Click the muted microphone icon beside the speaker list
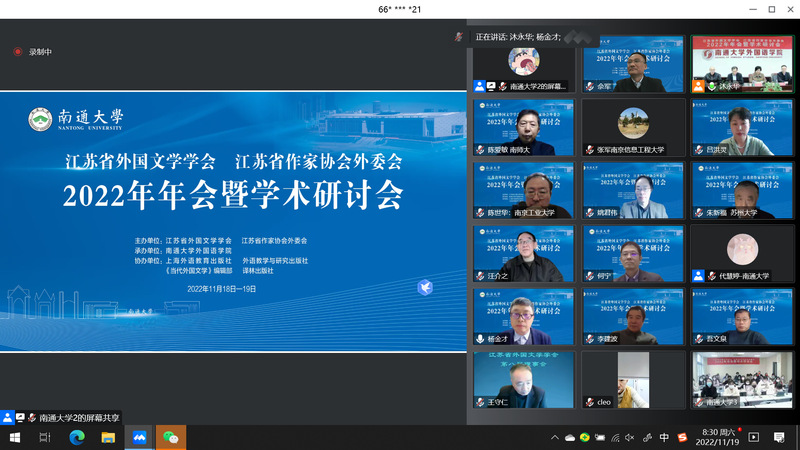This screenshot has height=450, width=800. point(459,36)
